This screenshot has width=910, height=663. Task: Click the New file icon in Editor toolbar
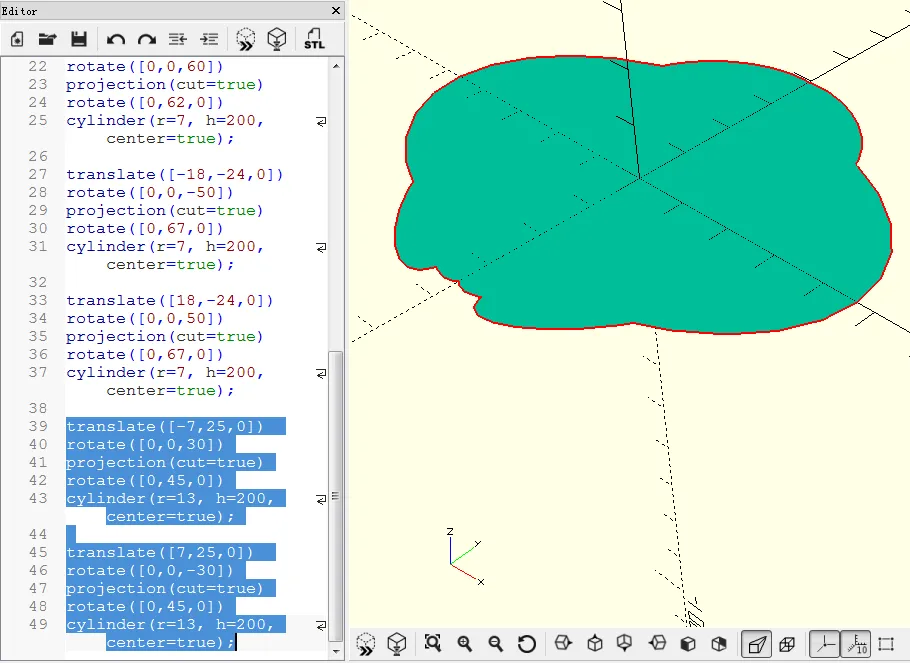[x=17, y=39]
